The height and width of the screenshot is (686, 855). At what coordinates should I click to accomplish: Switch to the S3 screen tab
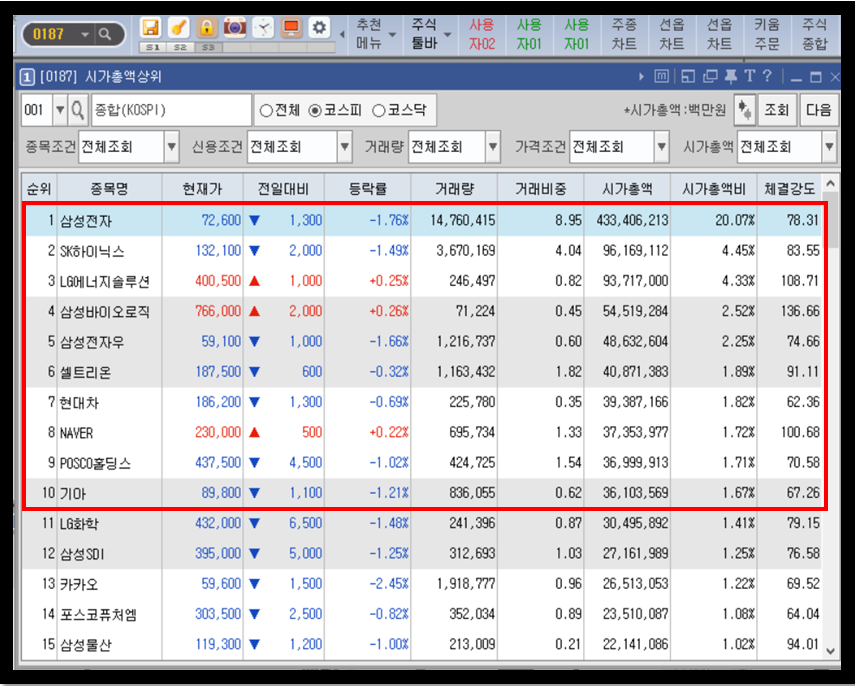click(x=209, y=48)
